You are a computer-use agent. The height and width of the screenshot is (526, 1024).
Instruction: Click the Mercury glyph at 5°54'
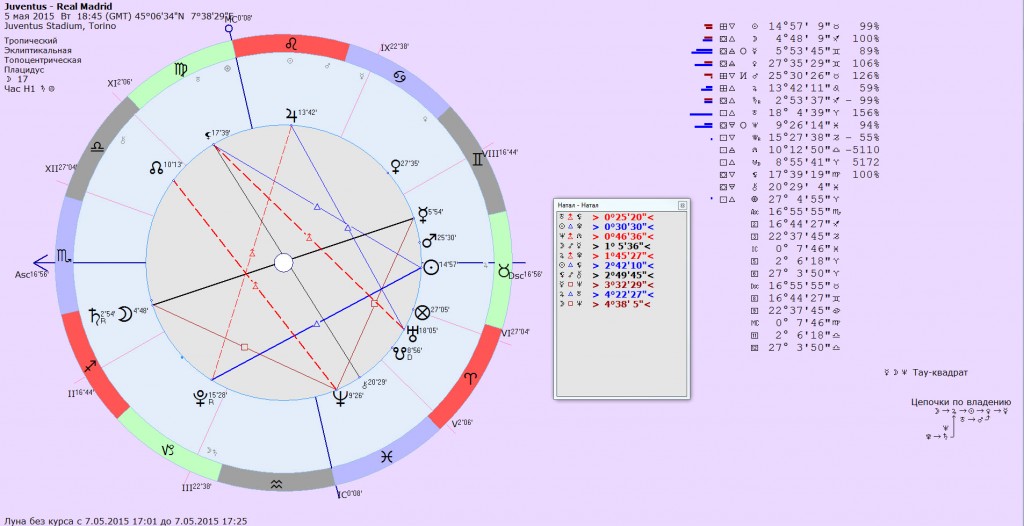pyautogui.click(x=423, y=213)
